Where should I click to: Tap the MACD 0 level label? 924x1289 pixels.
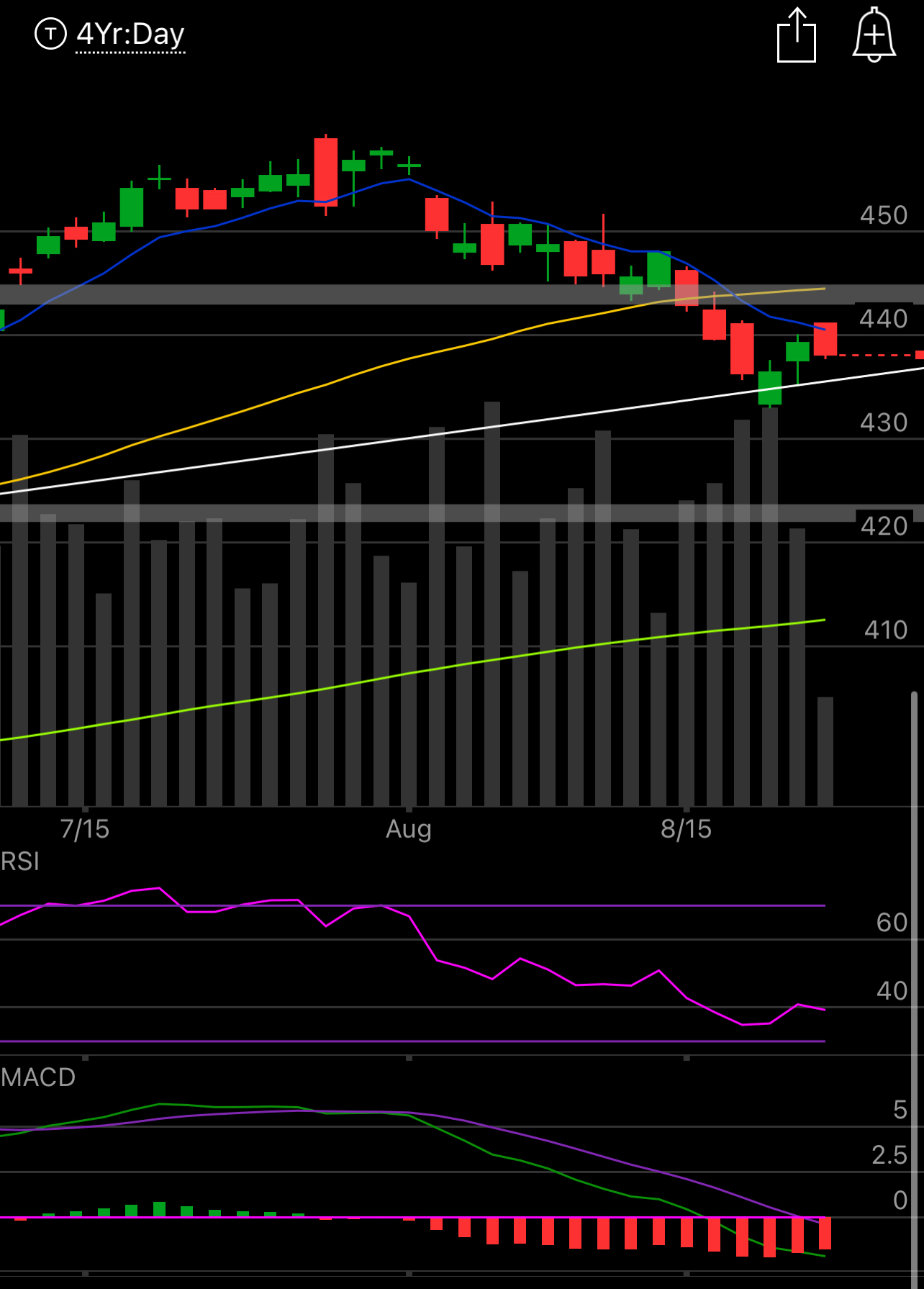[x=900, y=1200]
